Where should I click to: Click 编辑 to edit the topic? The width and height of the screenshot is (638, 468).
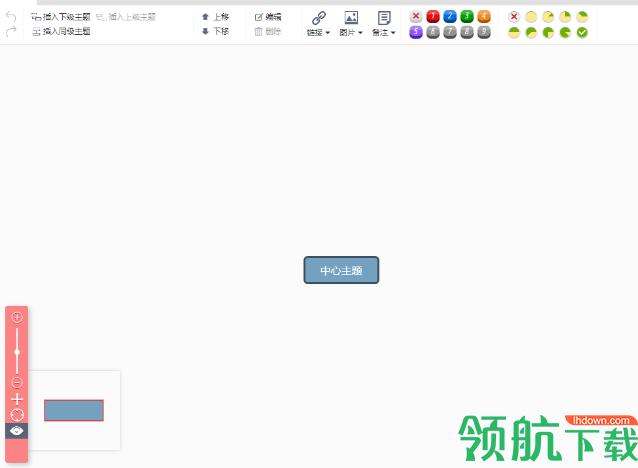[x=268, y=17]
